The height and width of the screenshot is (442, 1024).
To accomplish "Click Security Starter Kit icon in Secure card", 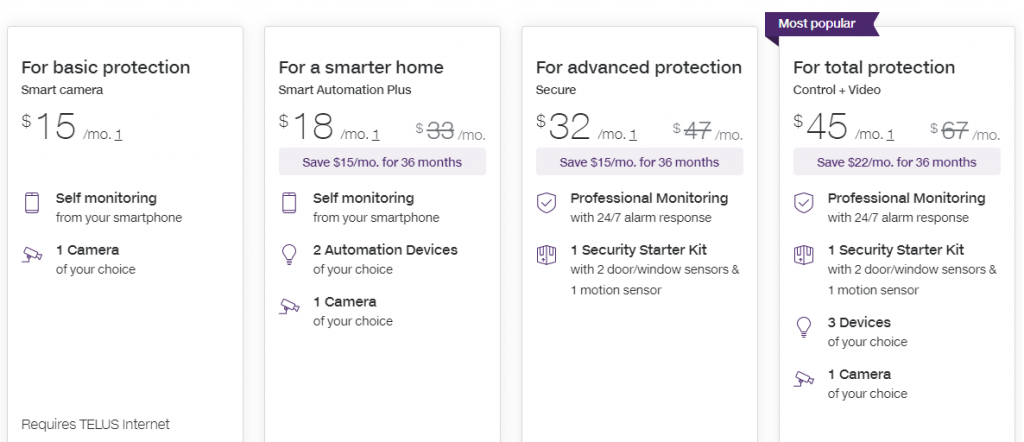I will [546, 255].
